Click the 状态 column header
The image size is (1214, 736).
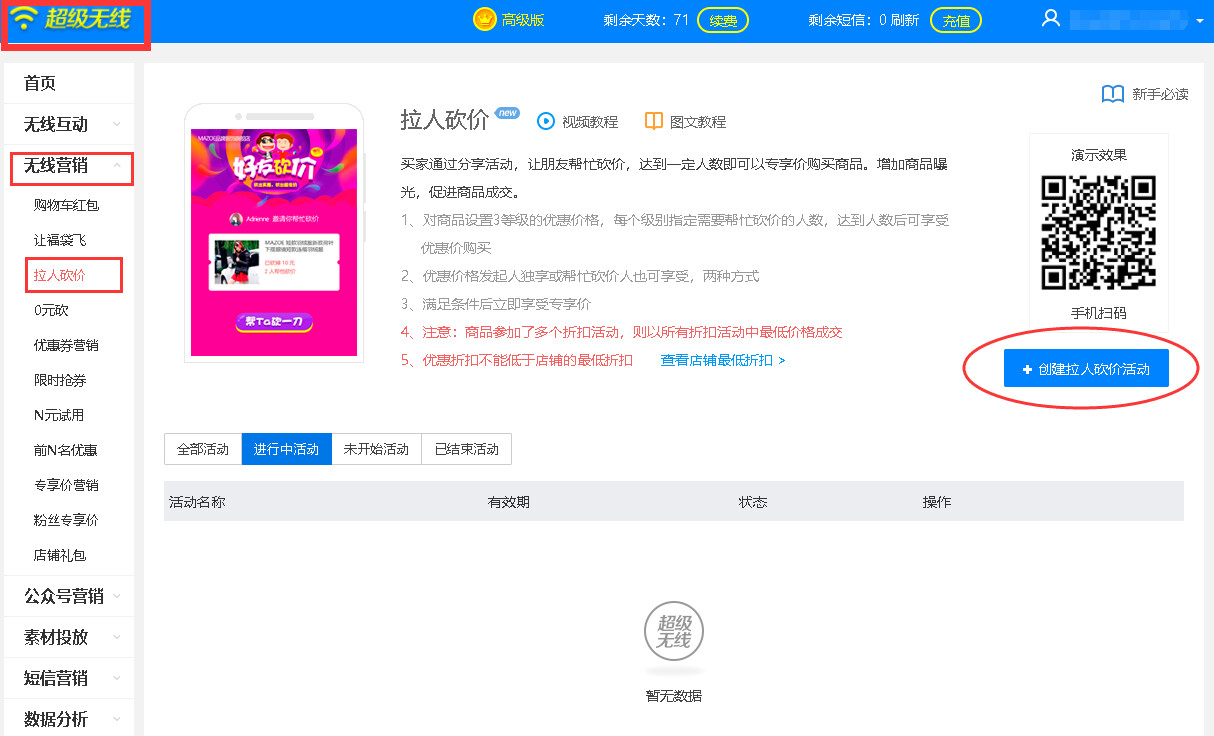tap(753, 502)
